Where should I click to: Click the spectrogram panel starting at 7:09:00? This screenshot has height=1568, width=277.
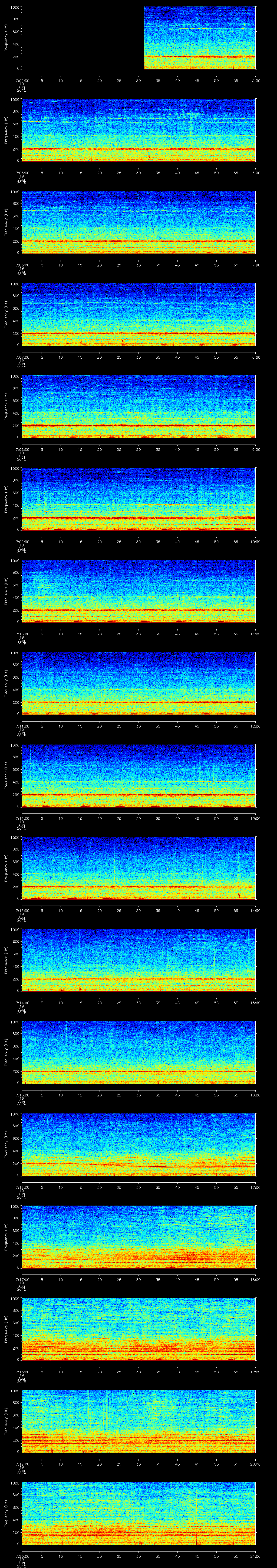[139, 499]
